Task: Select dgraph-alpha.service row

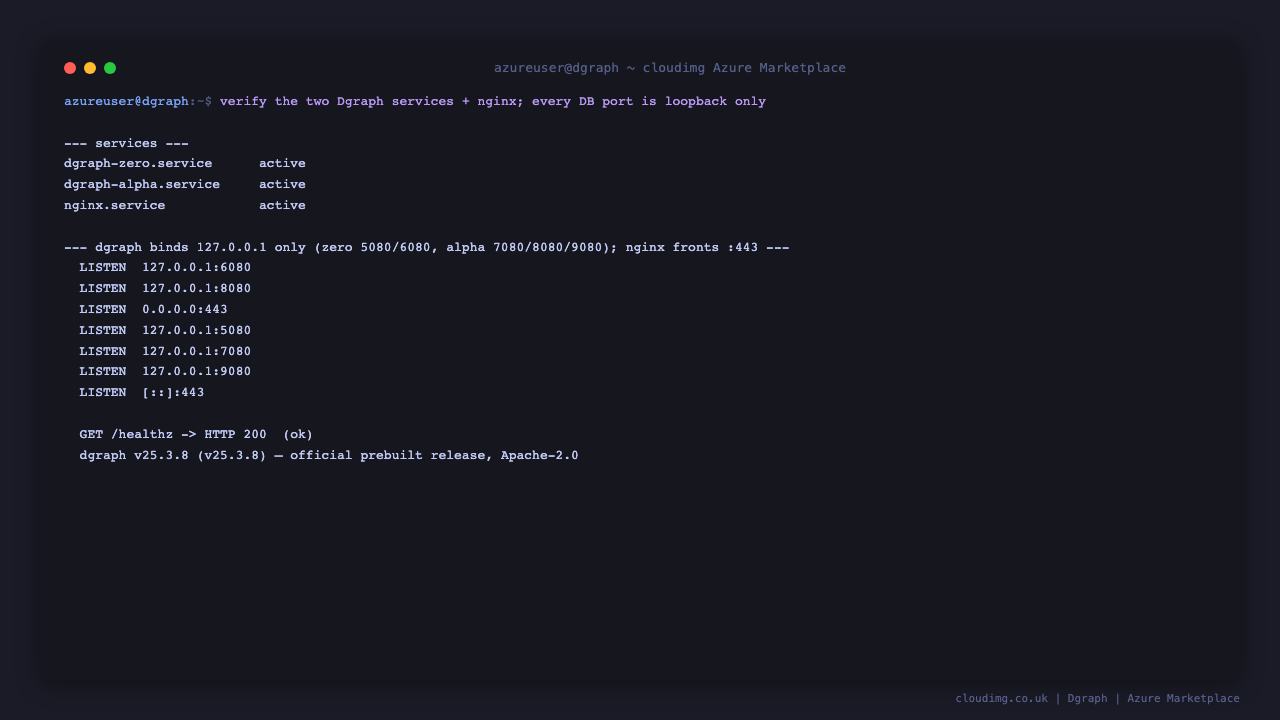Action: tap(185, 185)
